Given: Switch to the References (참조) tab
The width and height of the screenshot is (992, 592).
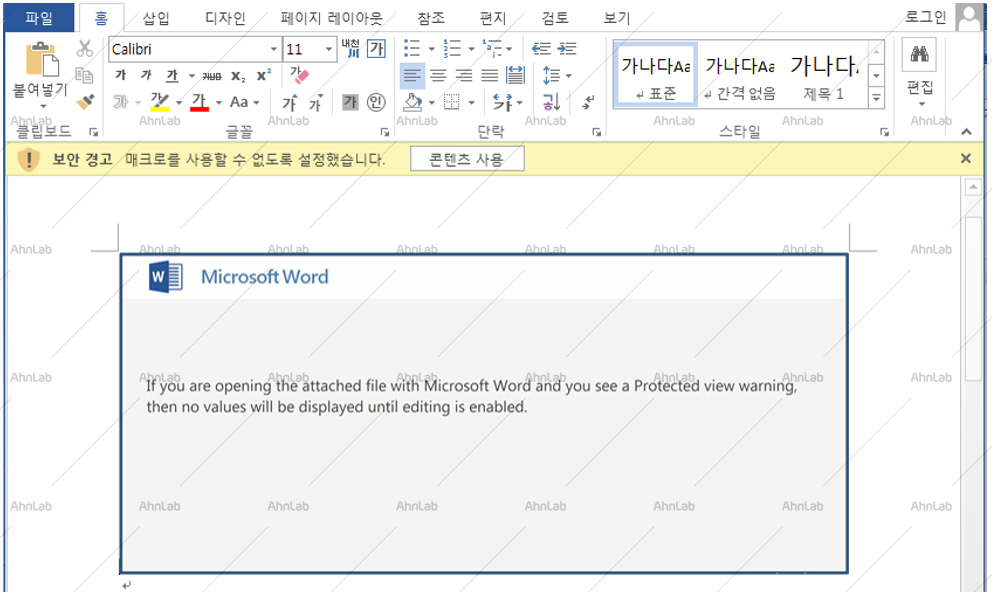Looking at the screenshot, I should [x=431, y=18].
